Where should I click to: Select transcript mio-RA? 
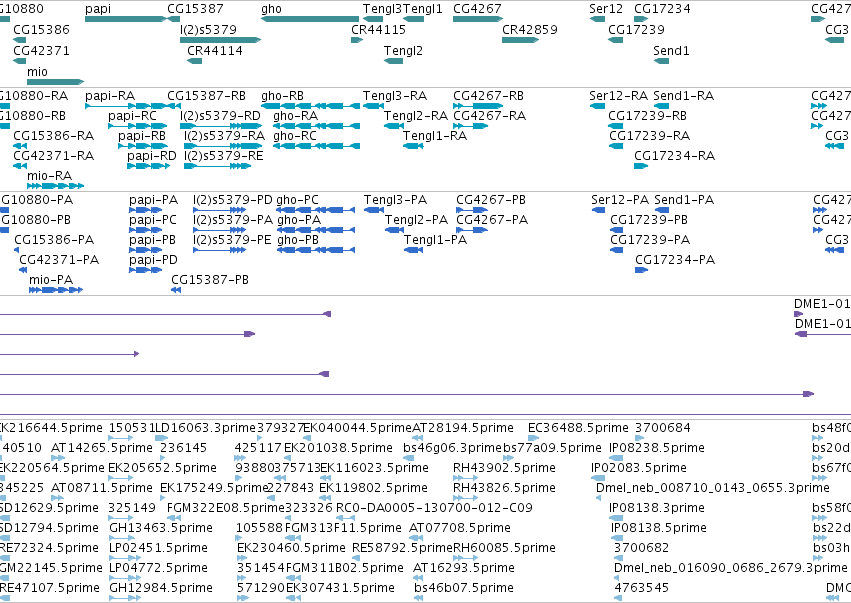coord(55,186)
